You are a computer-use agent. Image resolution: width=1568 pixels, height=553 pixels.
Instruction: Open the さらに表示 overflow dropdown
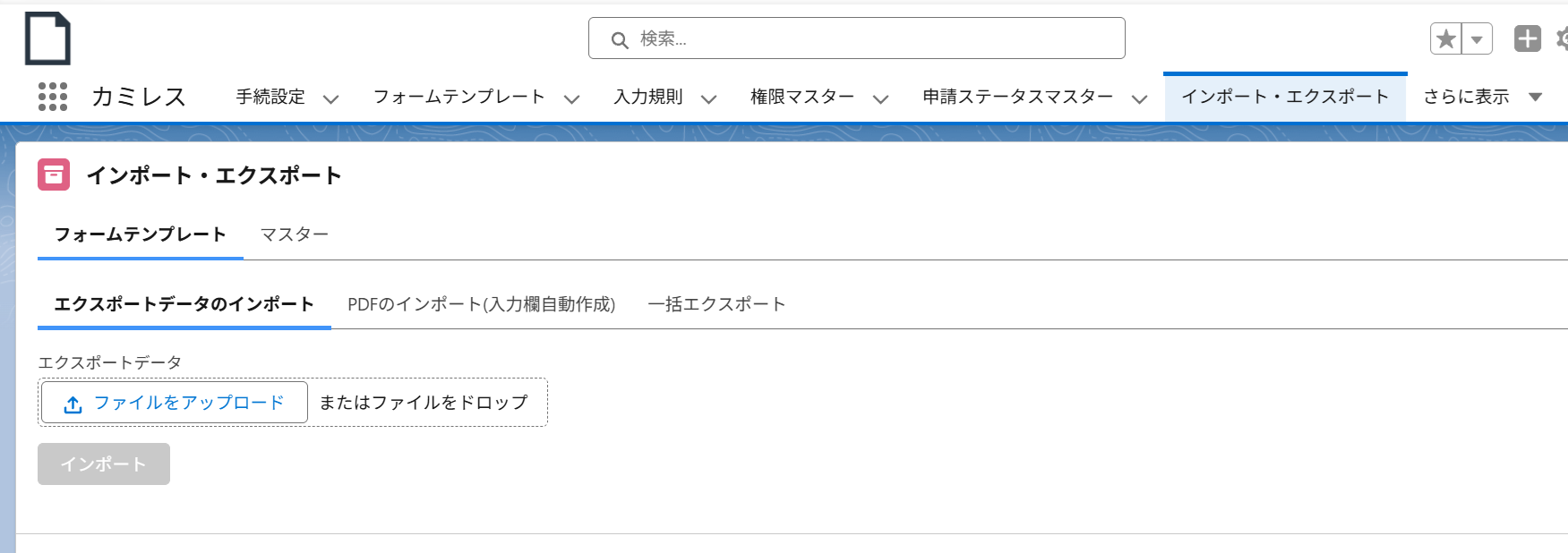tap(1537, 97)
